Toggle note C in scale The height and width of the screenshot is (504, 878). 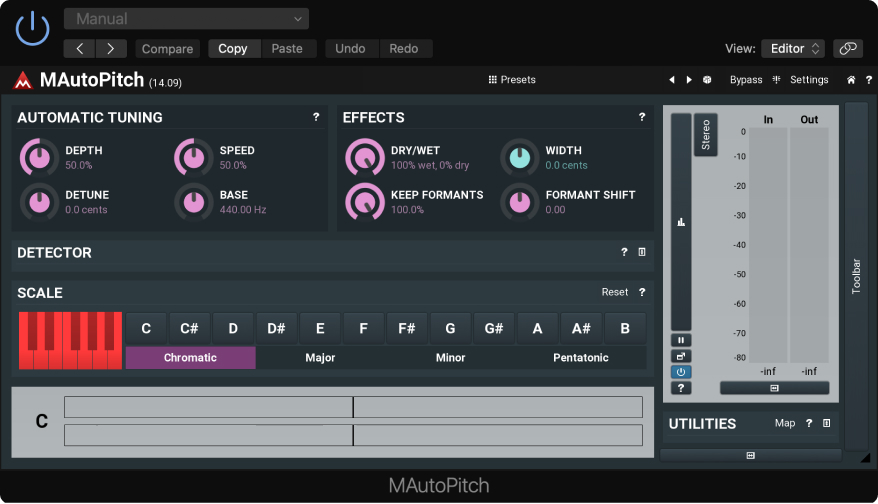(146, 328)
